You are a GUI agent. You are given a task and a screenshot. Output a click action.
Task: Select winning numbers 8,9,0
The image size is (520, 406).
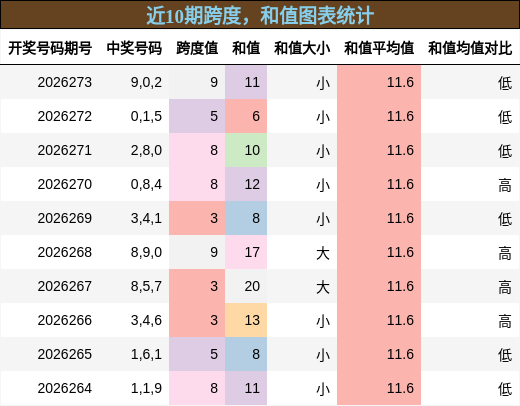146,252
